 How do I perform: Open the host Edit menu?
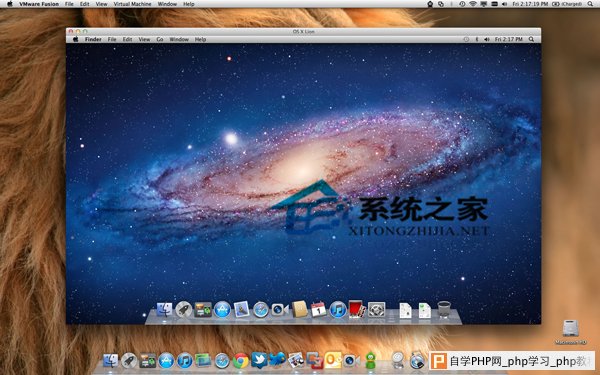pos(85,4)
